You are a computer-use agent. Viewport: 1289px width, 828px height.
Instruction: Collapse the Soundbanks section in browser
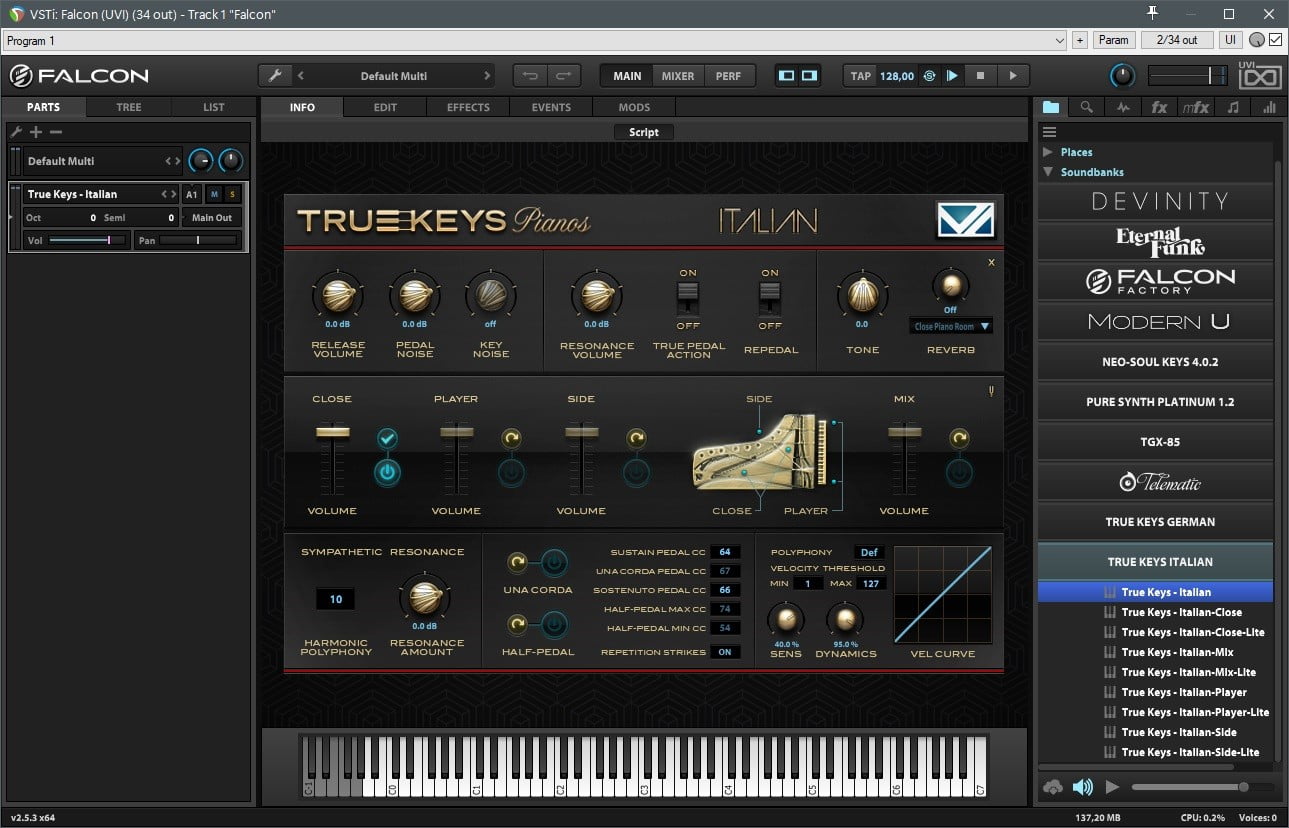[x=1048, y=172]
